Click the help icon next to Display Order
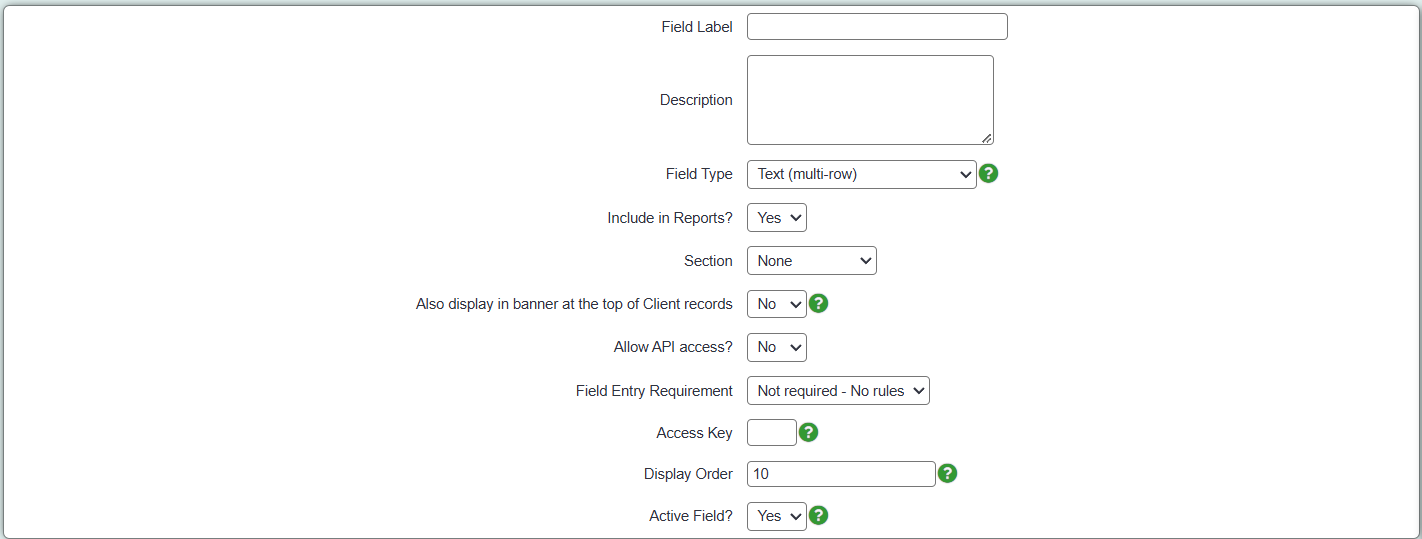The image size is (1422, 539). click(x=947, y=473)
